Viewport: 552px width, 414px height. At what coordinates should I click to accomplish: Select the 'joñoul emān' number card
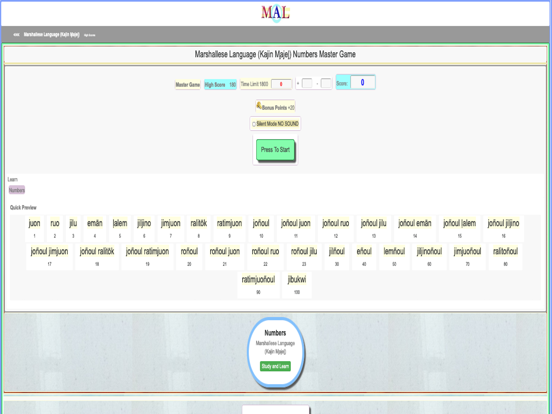point(415,228)
